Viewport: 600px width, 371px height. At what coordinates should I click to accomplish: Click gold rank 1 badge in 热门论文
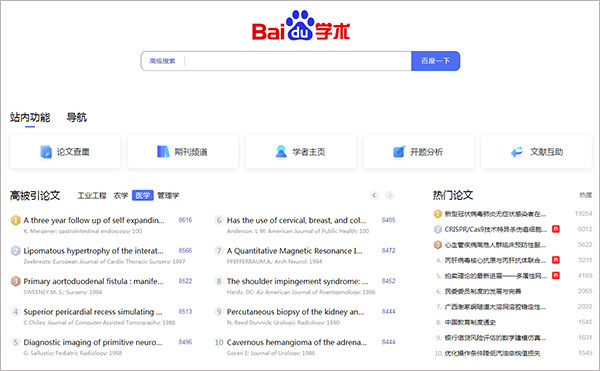click(x=438, y=214)
